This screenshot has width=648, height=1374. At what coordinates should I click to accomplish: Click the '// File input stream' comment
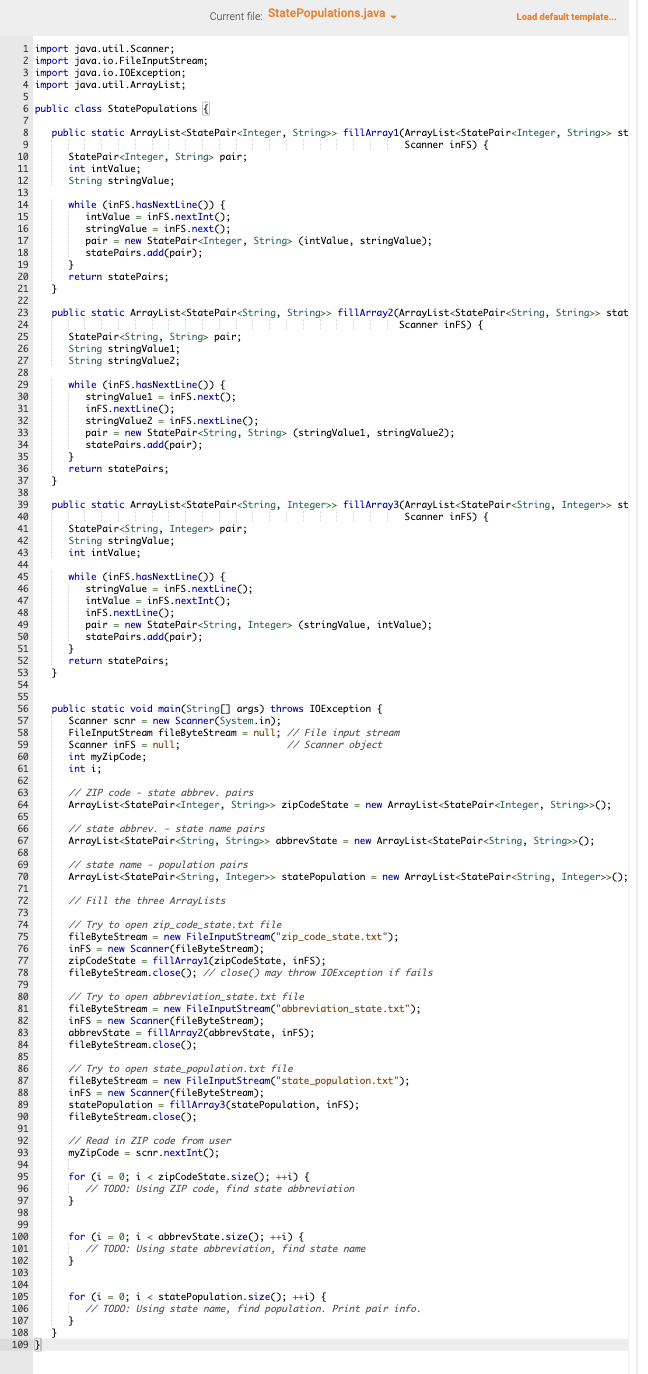click(343, 733)
